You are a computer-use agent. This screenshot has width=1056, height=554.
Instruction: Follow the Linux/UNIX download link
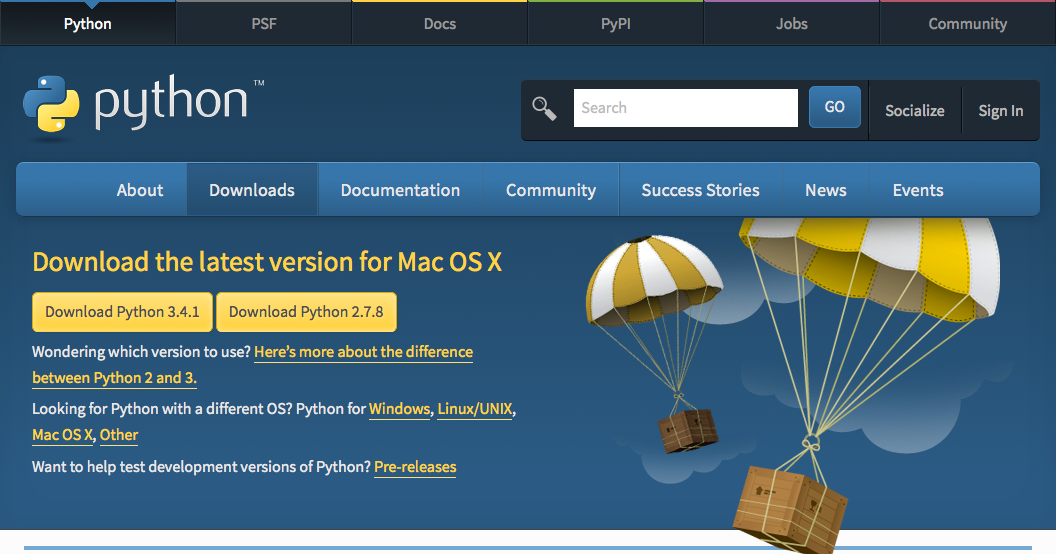tap(475, 409)
